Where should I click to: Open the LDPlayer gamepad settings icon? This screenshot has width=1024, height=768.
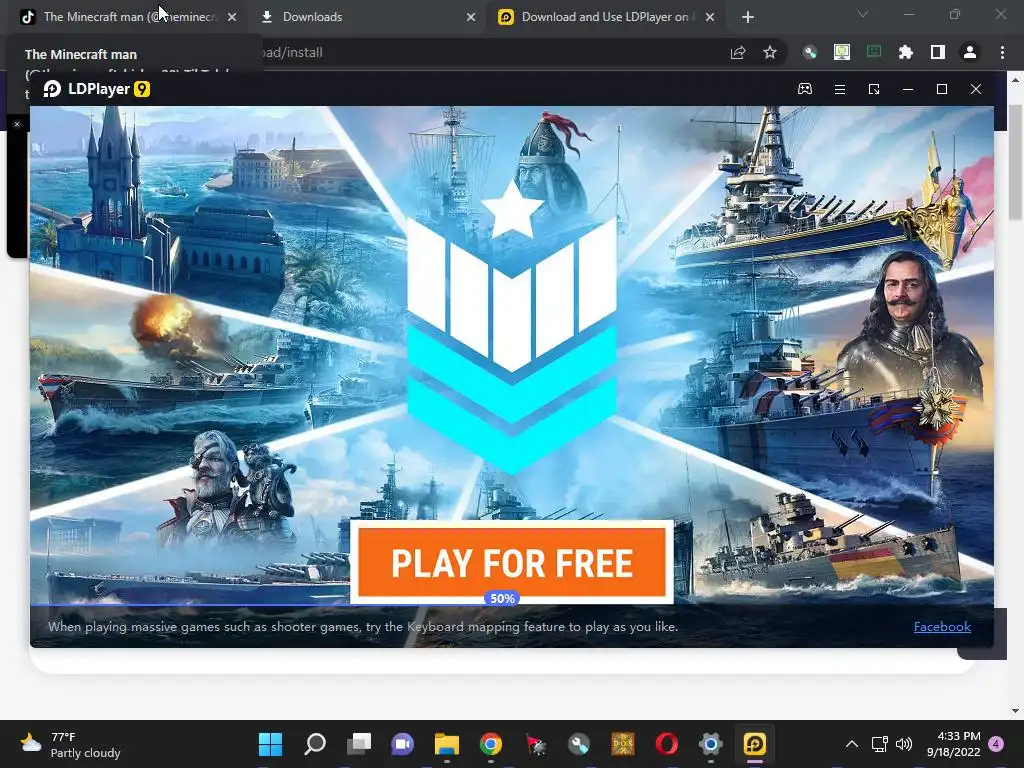(805, 89)
